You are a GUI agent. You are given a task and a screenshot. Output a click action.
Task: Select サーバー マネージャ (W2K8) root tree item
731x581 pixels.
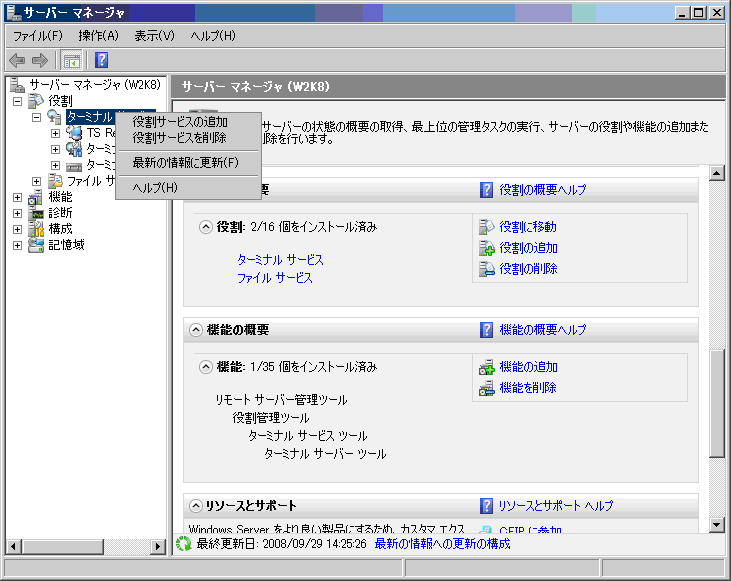95,84
